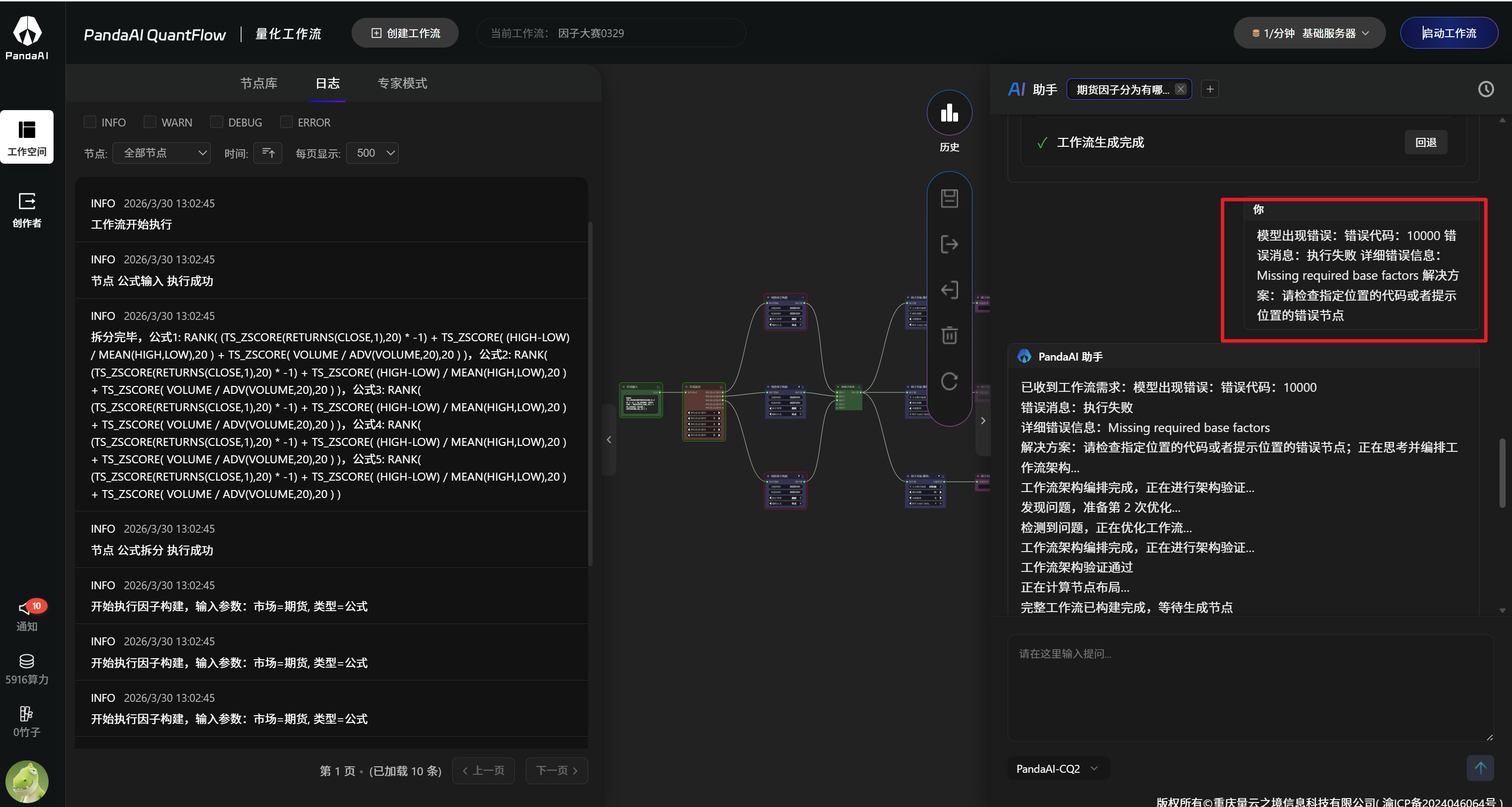Viewport: 1512px width, 807px height.
Task: Click the save workflow floppy icon
Action: pyautogui.click(x=949, y=198)
